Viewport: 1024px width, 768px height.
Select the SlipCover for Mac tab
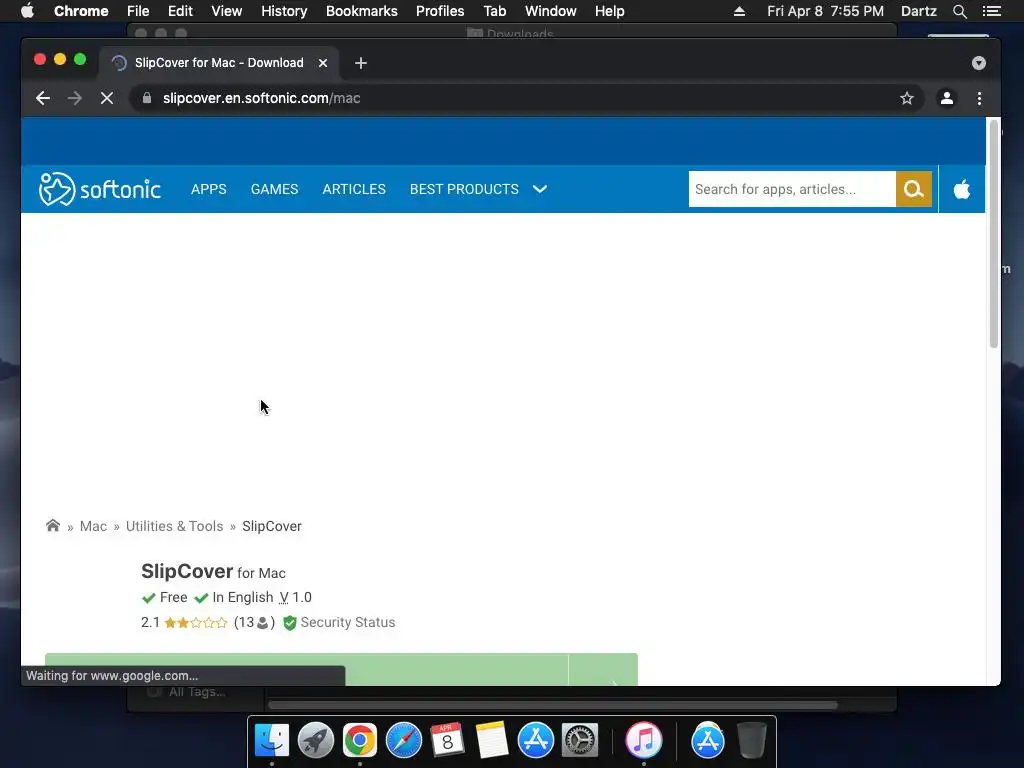coord(219,63)
